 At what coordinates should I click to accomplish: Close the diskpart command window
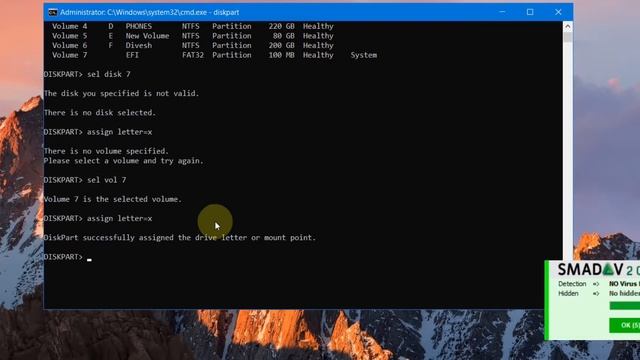[558, 12]
